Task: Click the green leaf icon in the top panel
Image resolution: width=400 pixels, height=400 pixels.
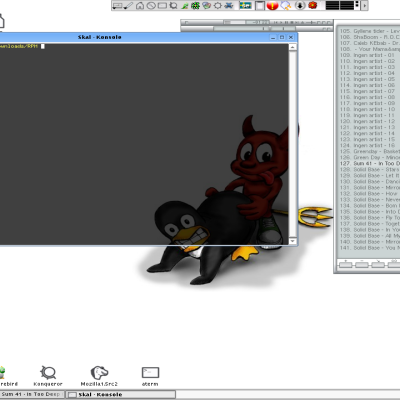Action: [185, 6]
